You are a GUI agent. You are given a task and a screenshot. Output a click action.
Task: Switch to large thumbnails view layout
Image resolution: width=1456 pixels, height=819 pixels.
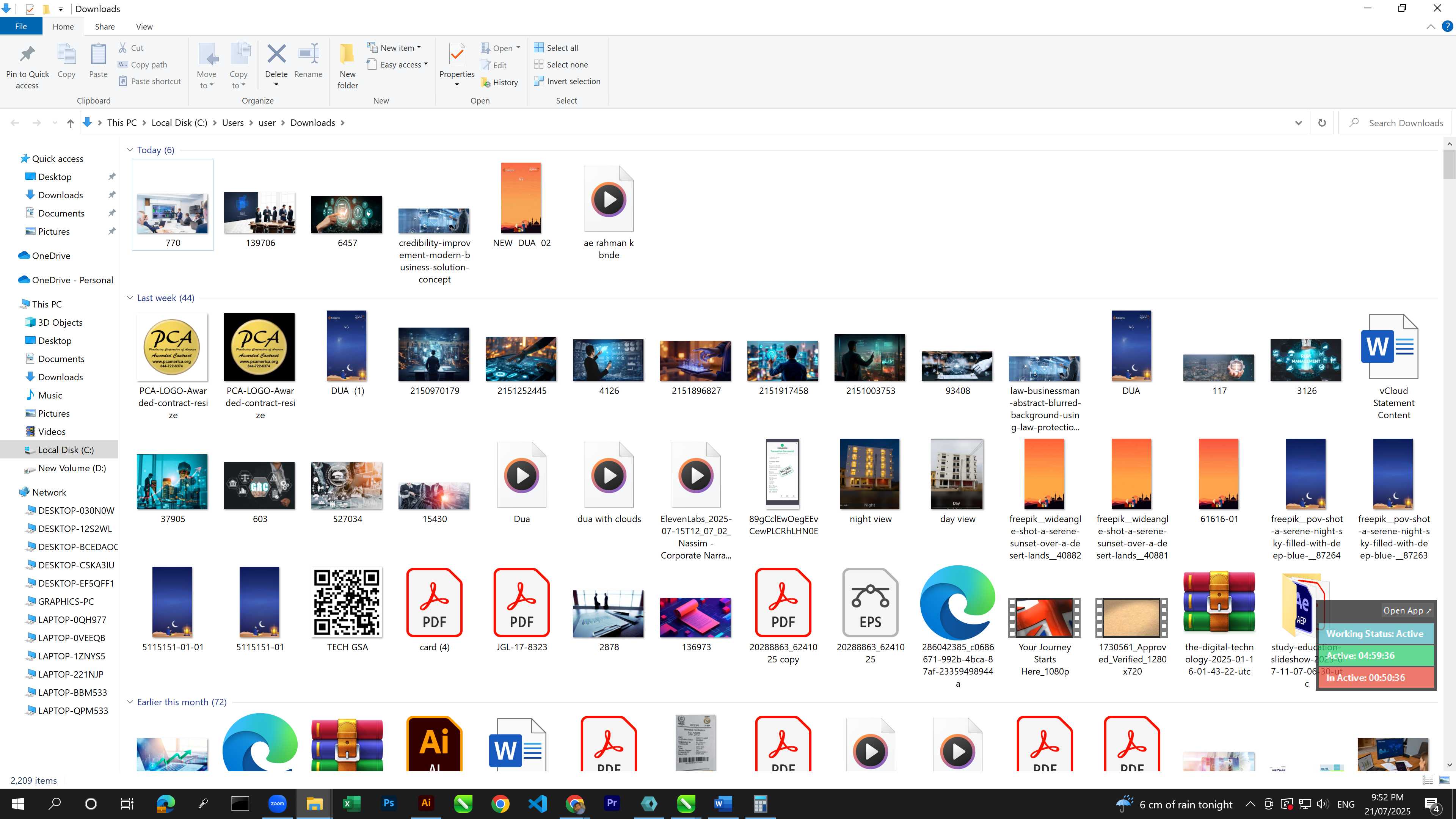[x=1445, y=780]
